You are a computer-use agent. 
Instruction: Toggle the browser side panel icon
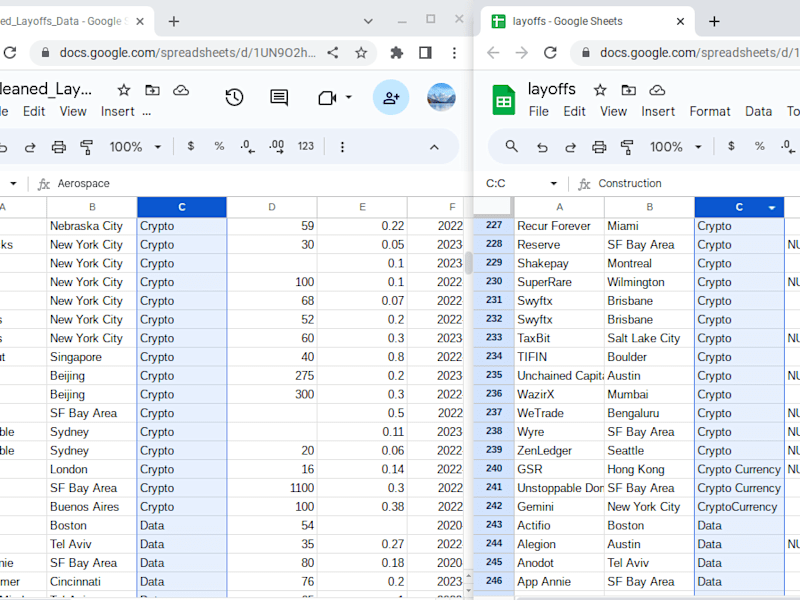pos(425,53)
